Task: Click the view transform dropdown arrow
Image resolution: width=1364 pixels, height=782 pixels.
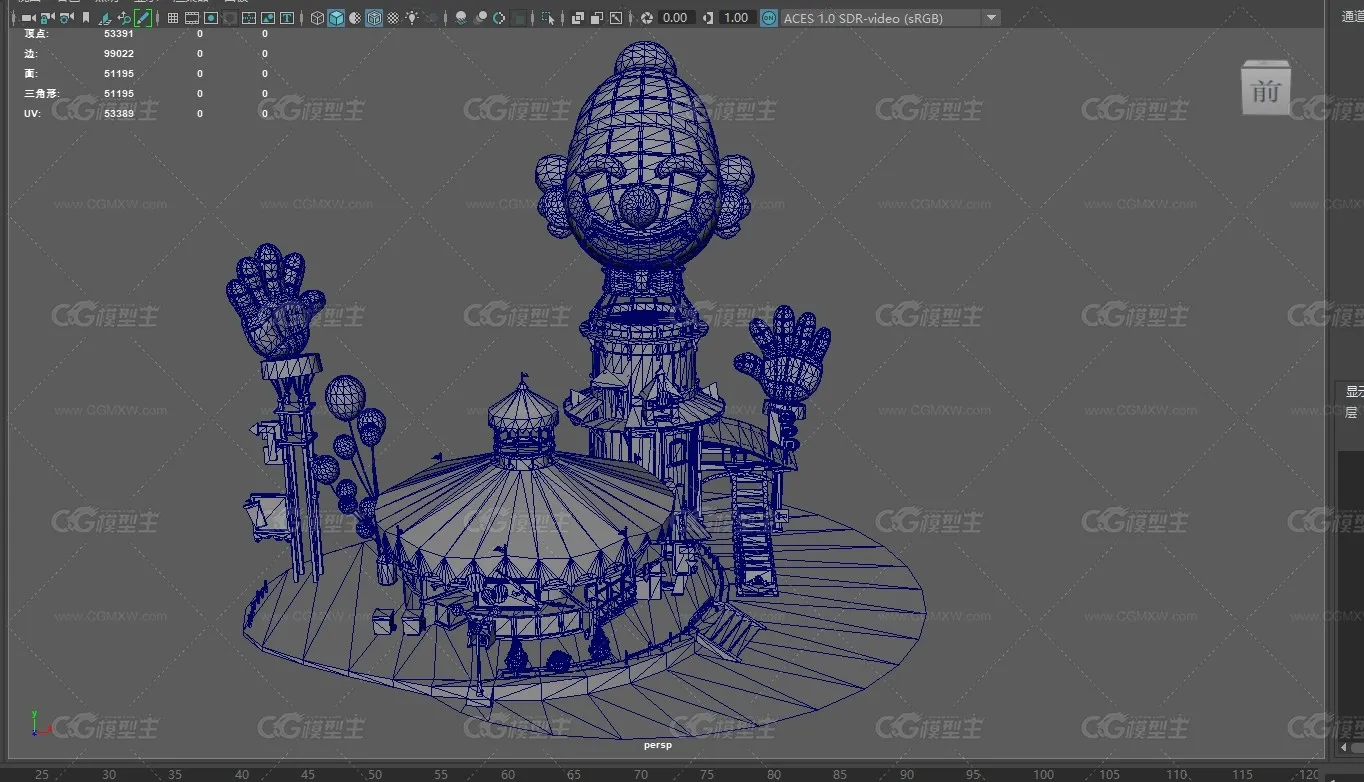Action: (991, 18)
